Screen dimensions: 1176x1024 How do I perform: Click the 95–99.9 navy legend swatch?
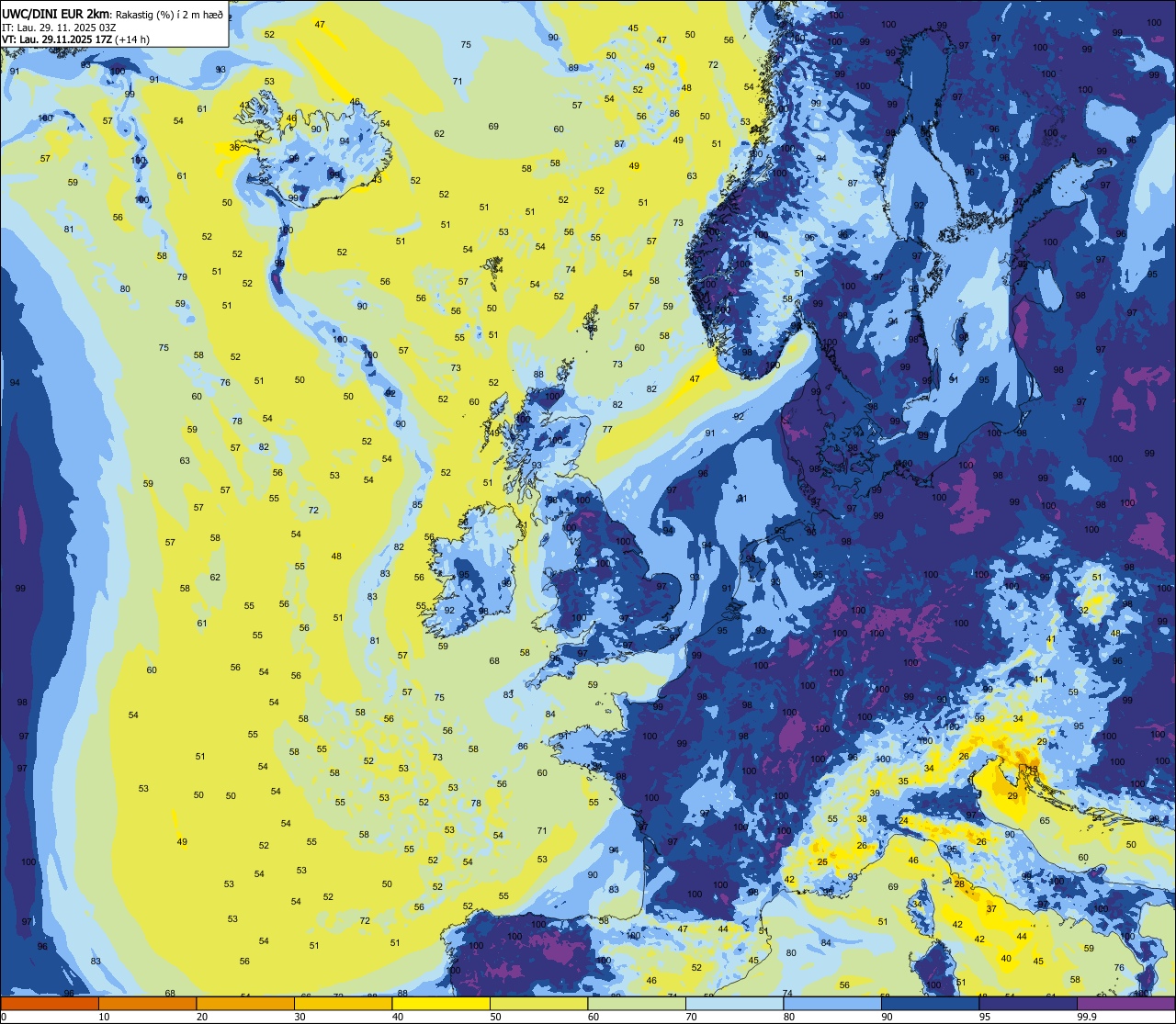(1028, 1003)
